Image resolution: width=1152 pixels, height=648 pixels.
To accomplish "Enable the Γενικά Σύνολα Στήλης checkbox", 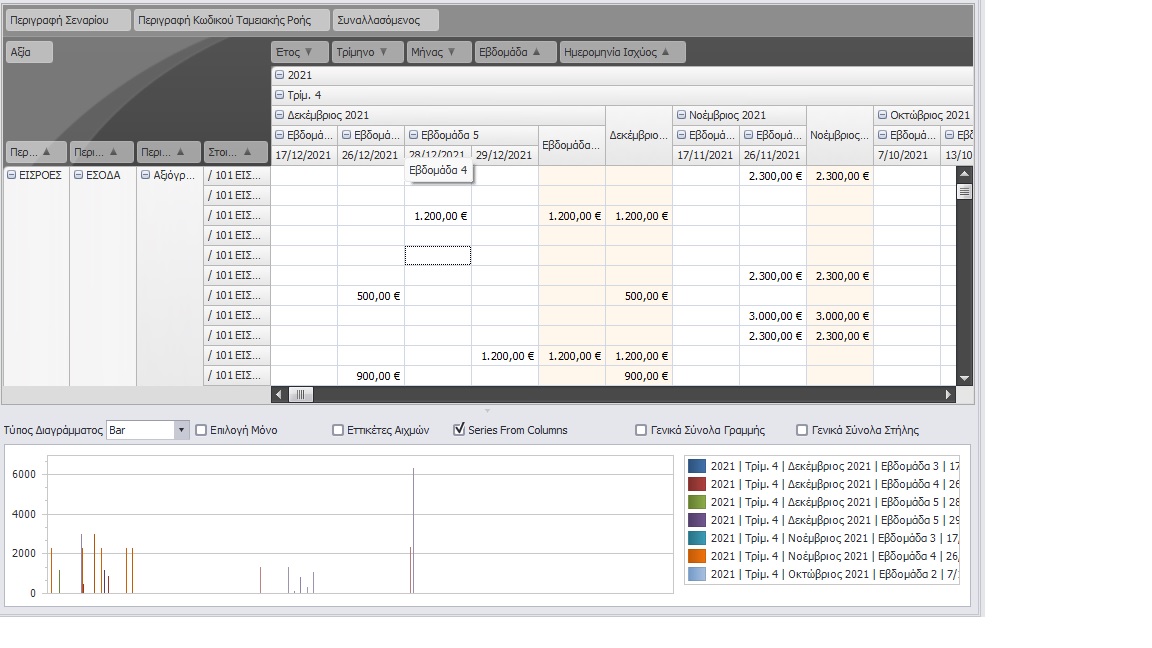I will tap(802, 430).
